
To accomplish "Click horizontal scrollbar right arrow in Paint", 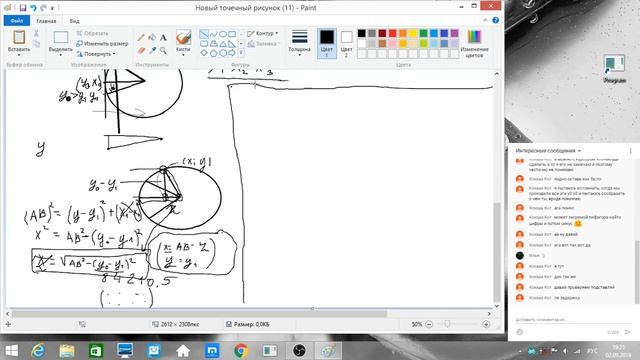I will 489,314.
